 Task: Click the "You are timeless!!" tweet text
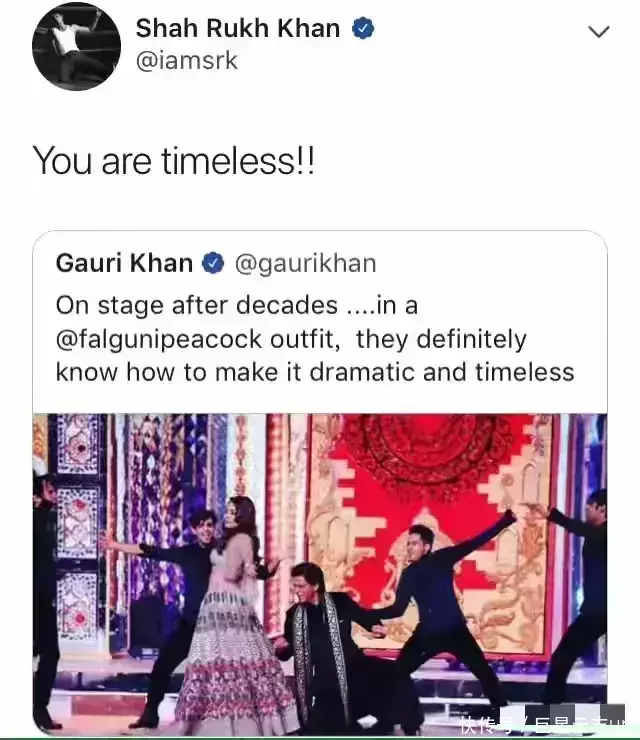click(174, 161)
